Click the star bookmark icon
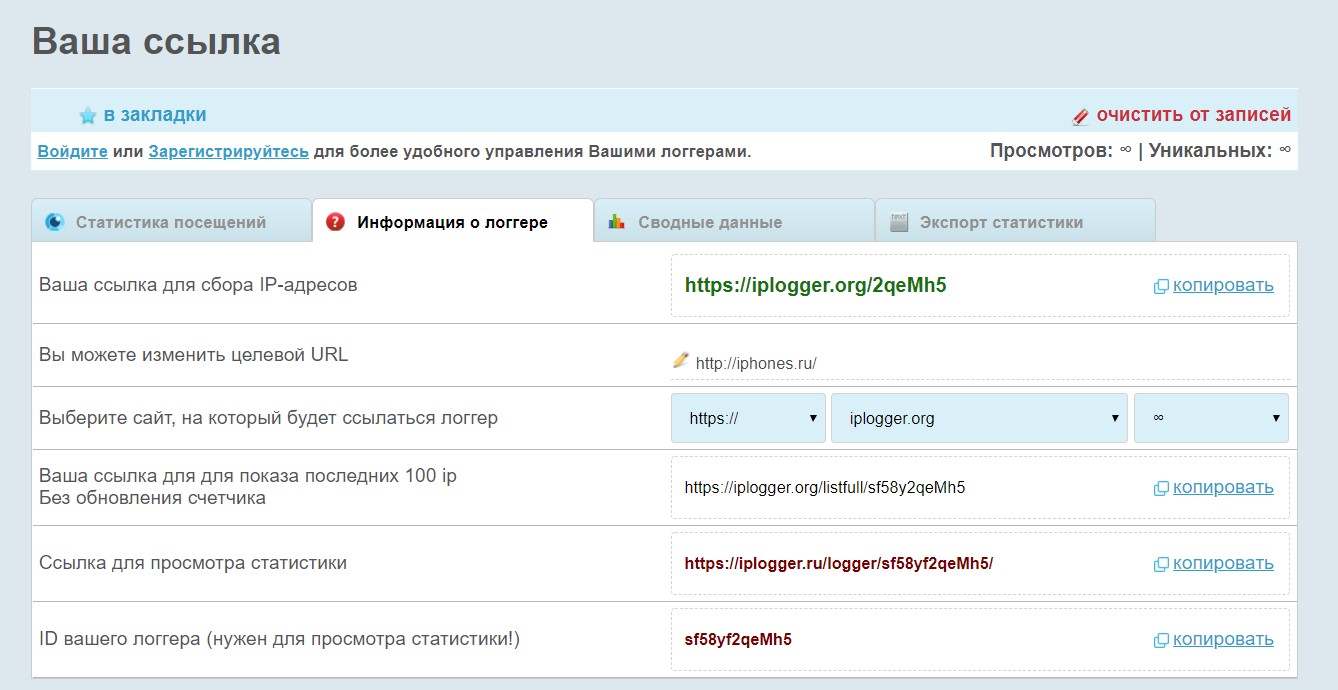Image resolution: width=1338 pixels, height=690 pixels. pyautogui.click(x=88, y=115)
